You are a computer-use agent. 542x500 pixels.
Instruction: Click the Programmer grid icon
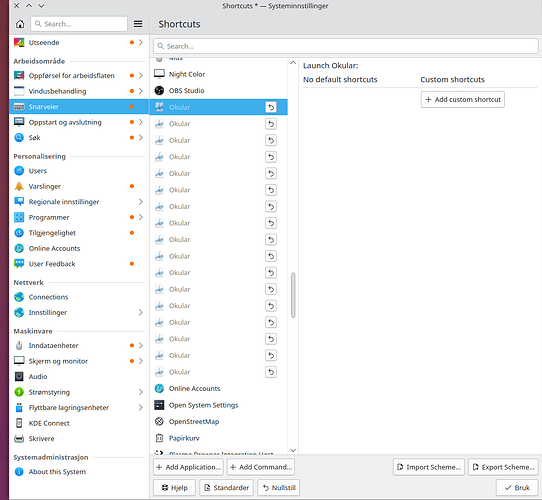[x=19, y=217]
